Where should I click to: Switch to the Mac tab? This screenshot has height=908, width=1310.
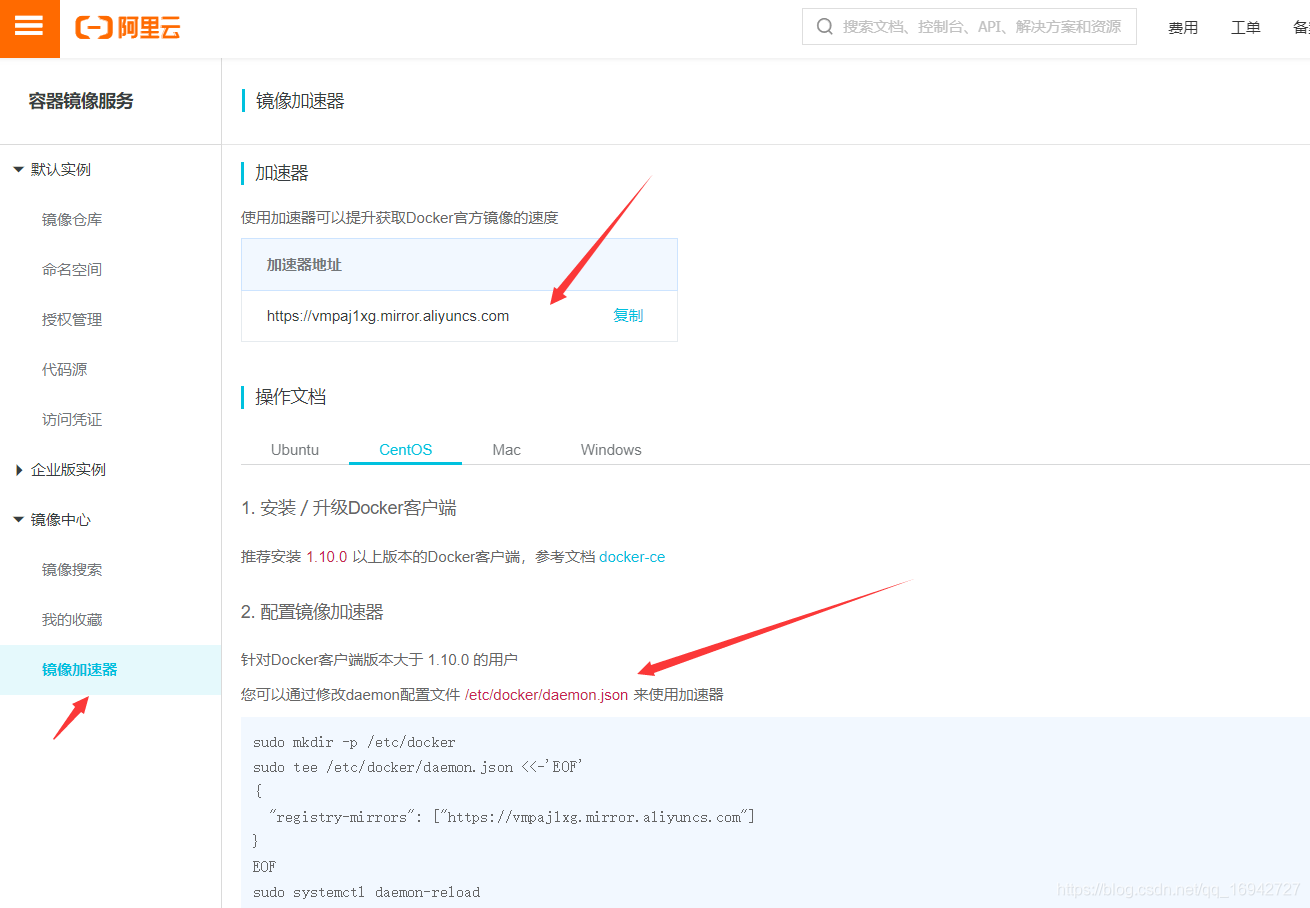click(506, 450)
